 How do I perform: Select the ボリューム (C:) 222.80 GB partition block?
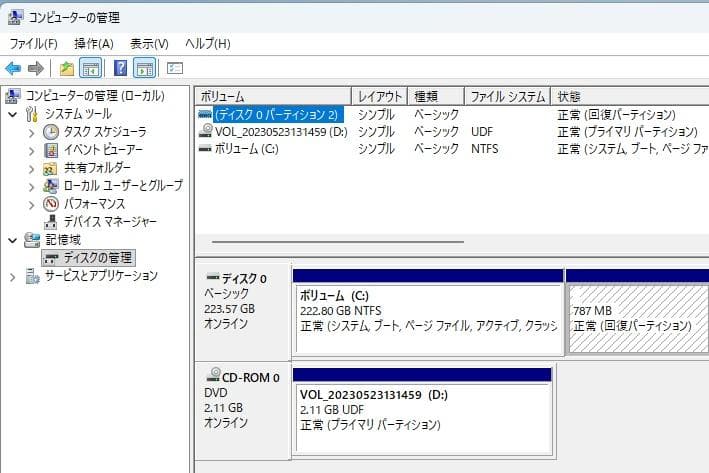coord(428,312)
